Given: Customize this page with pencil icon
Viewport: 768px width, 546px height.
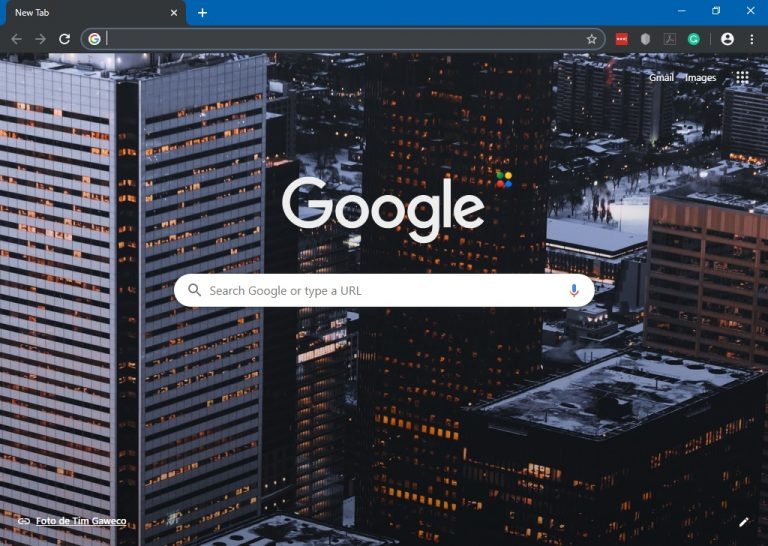Looking at the screenshot, I should [744, 522].
